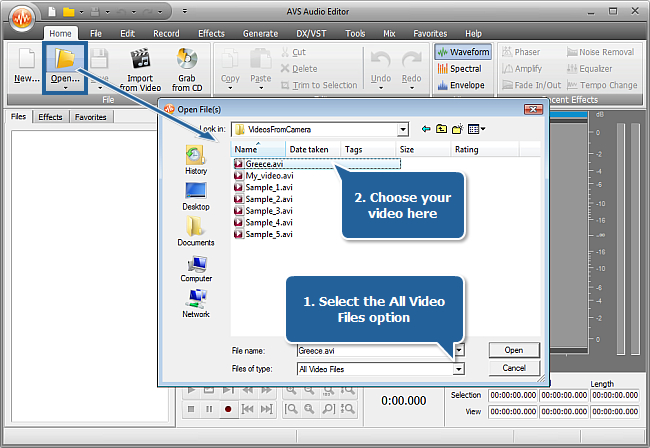The width and height of the screenshot is (650, 448).
Task: Open Desktop location in places bar
Action: point(196,196)
